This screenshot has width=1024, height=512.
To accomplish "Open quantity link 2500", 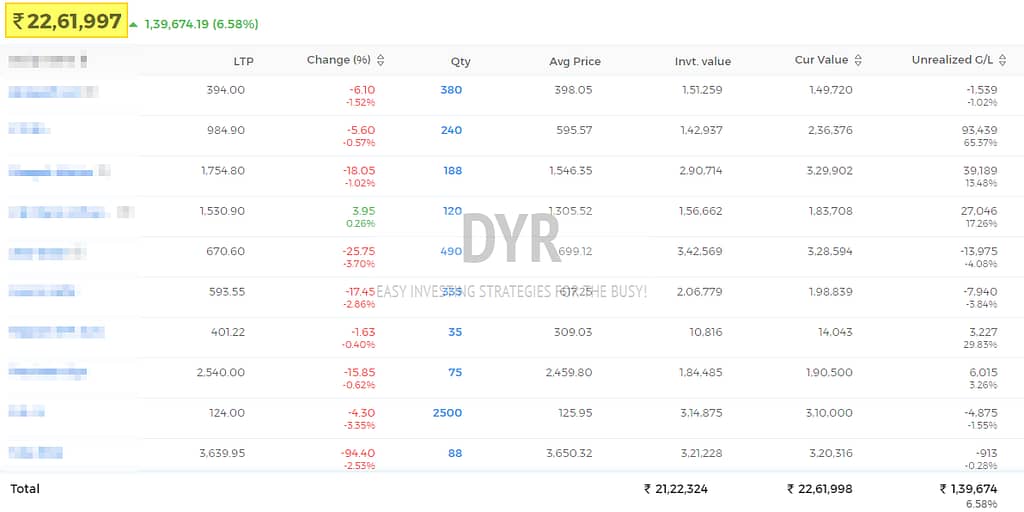I will point(447,413).
